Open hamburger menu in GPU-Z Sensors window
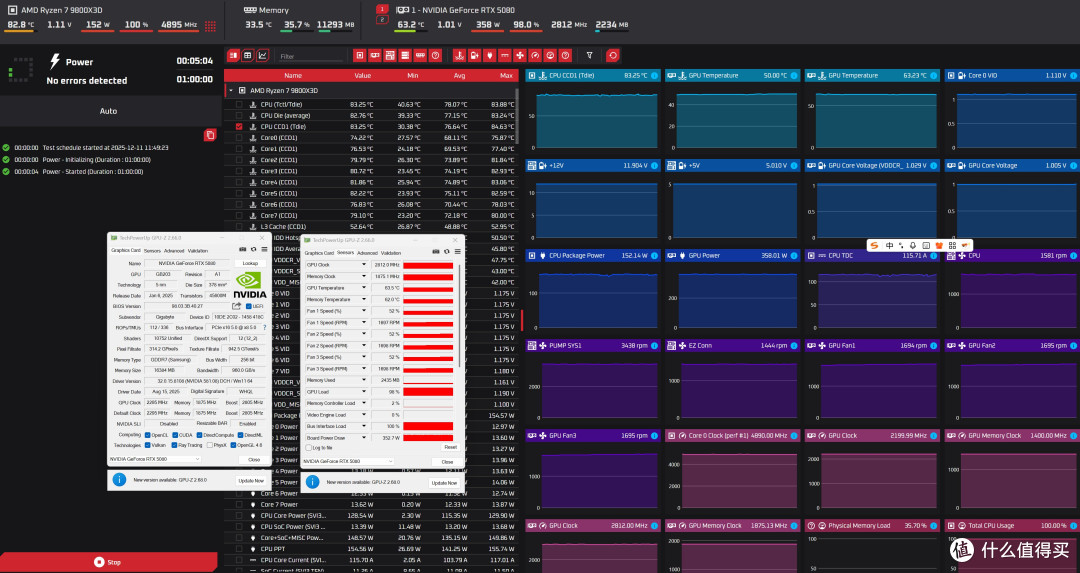 (457, 251)
